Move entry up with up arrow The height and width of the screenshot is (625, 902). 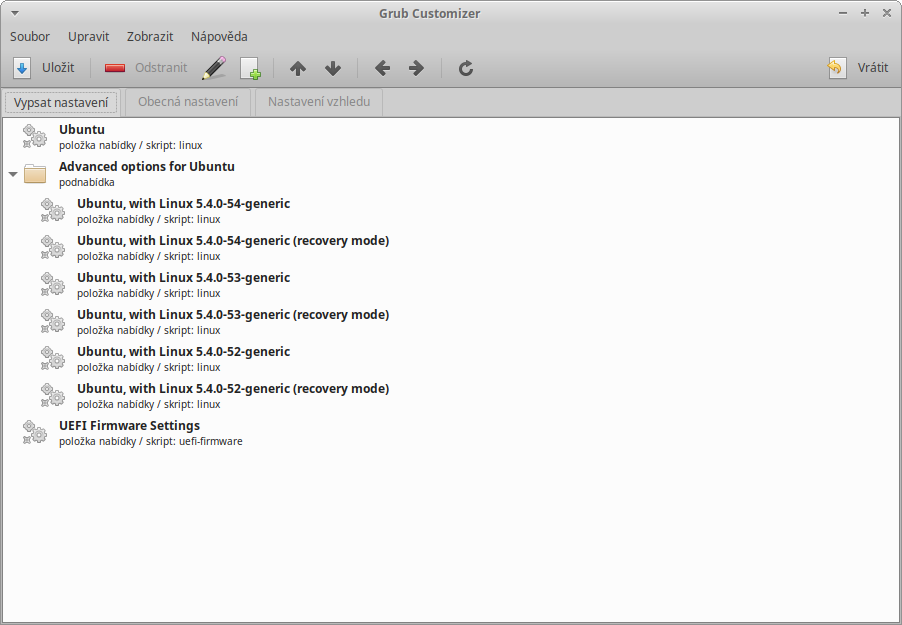(297, 68)
